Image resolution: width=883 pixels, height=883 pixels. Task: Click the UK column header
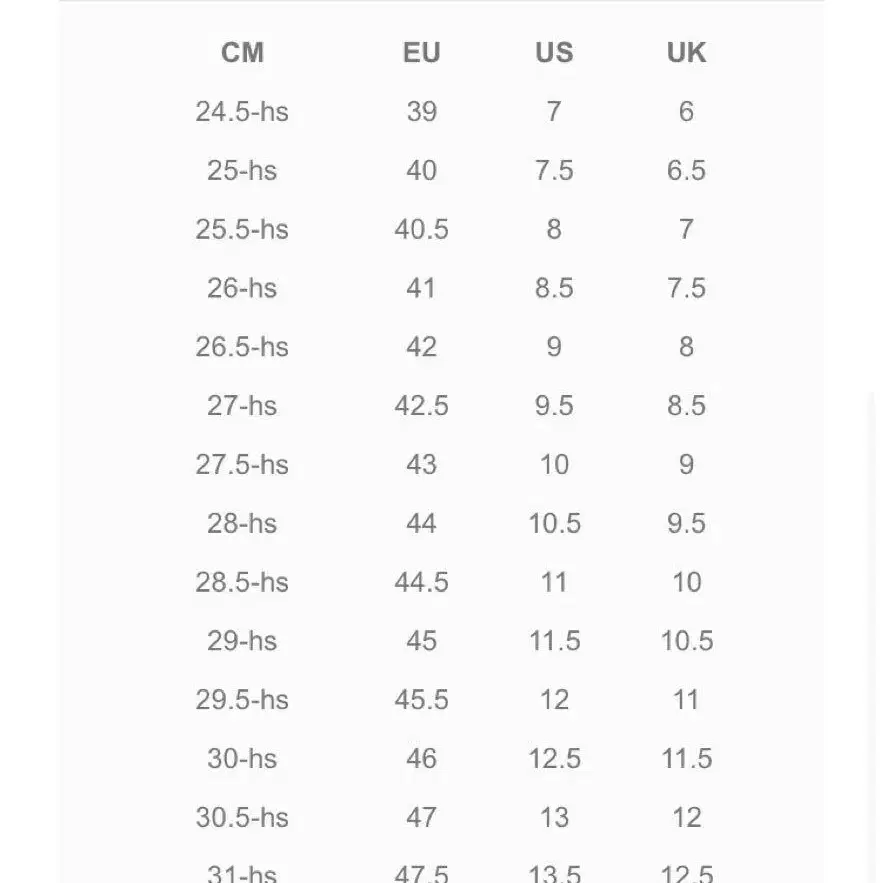(x=686, y=53)
